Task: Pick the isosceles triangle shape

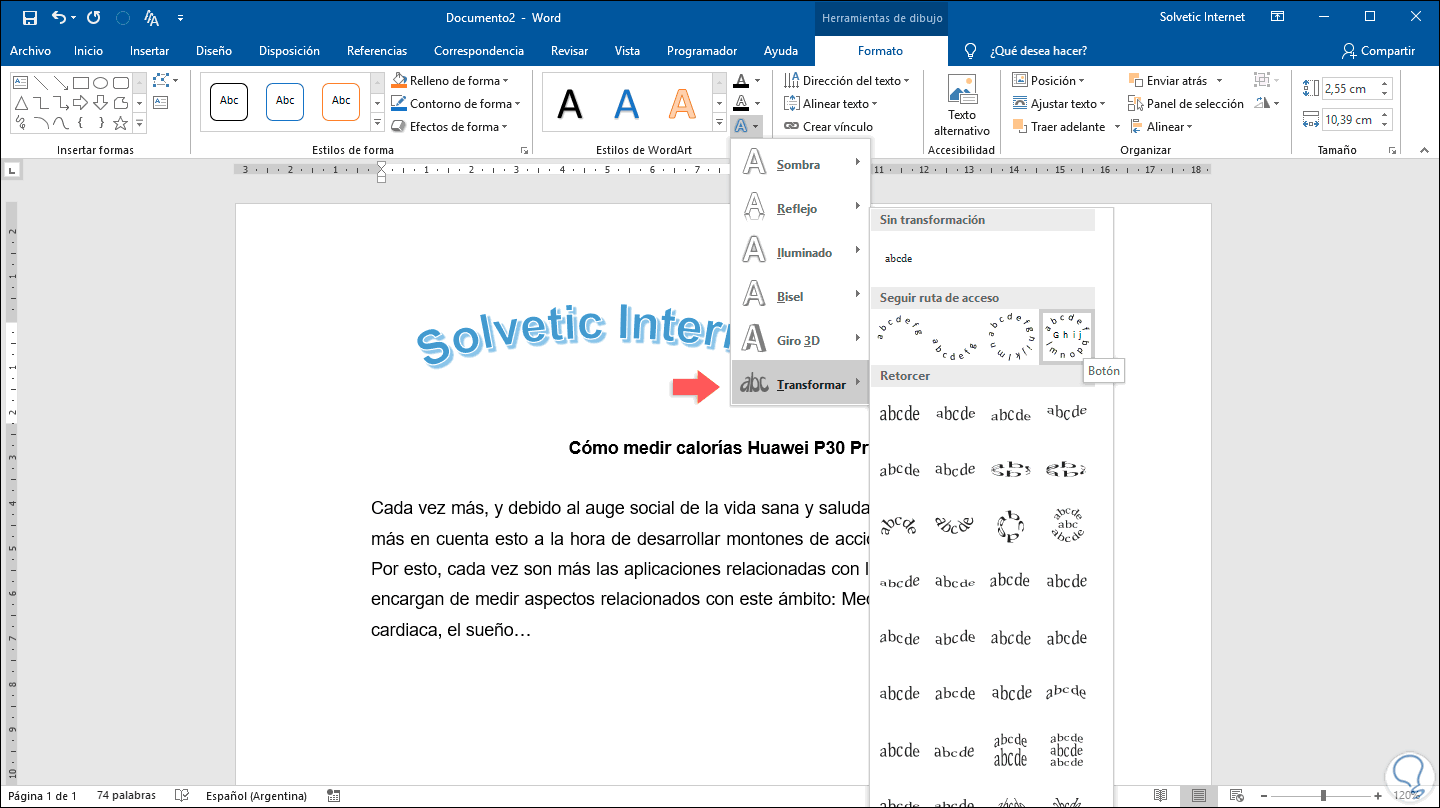Action: pyautogui.click(x=22, y=102)
